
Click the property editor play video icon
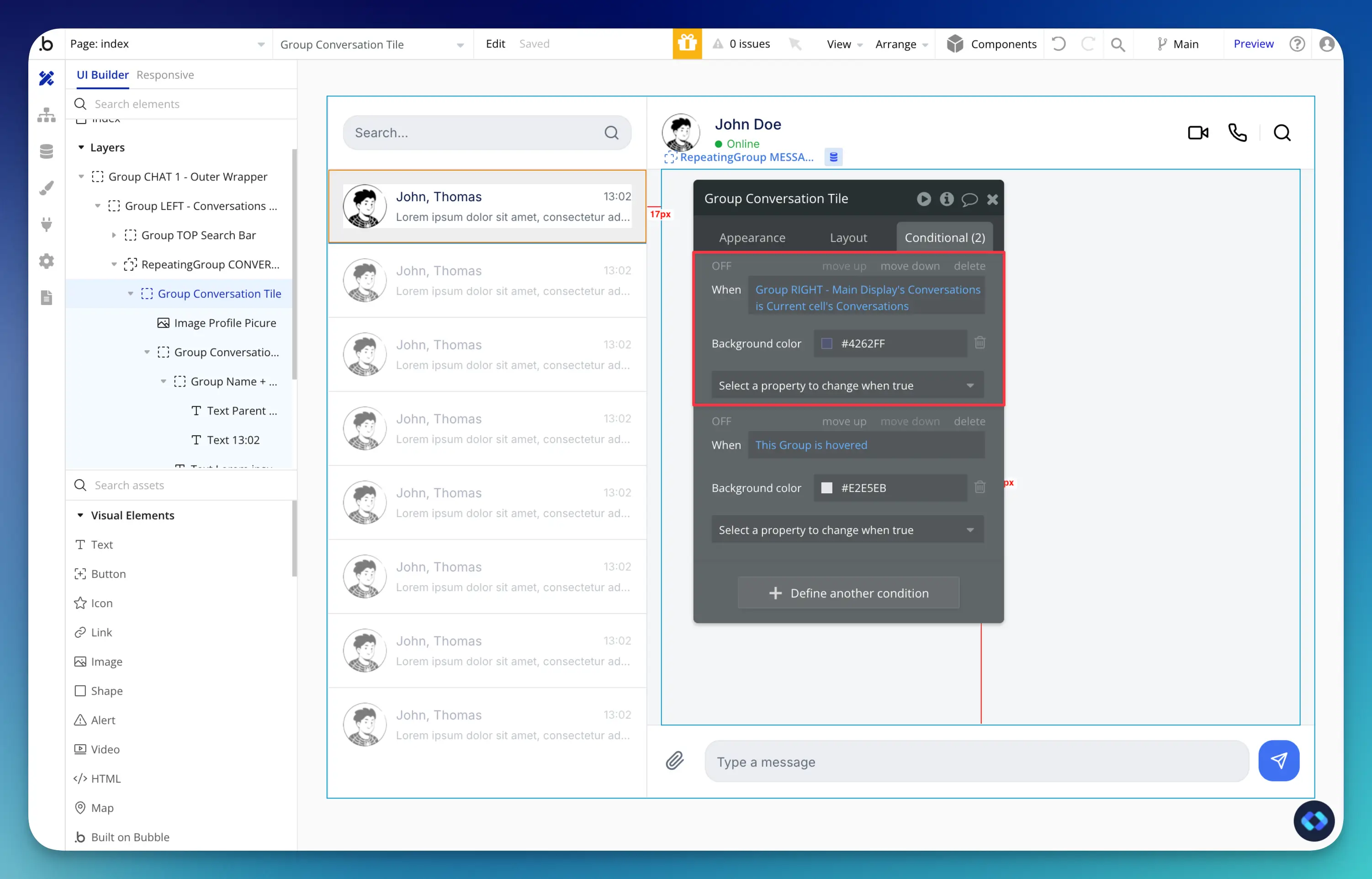924,199
